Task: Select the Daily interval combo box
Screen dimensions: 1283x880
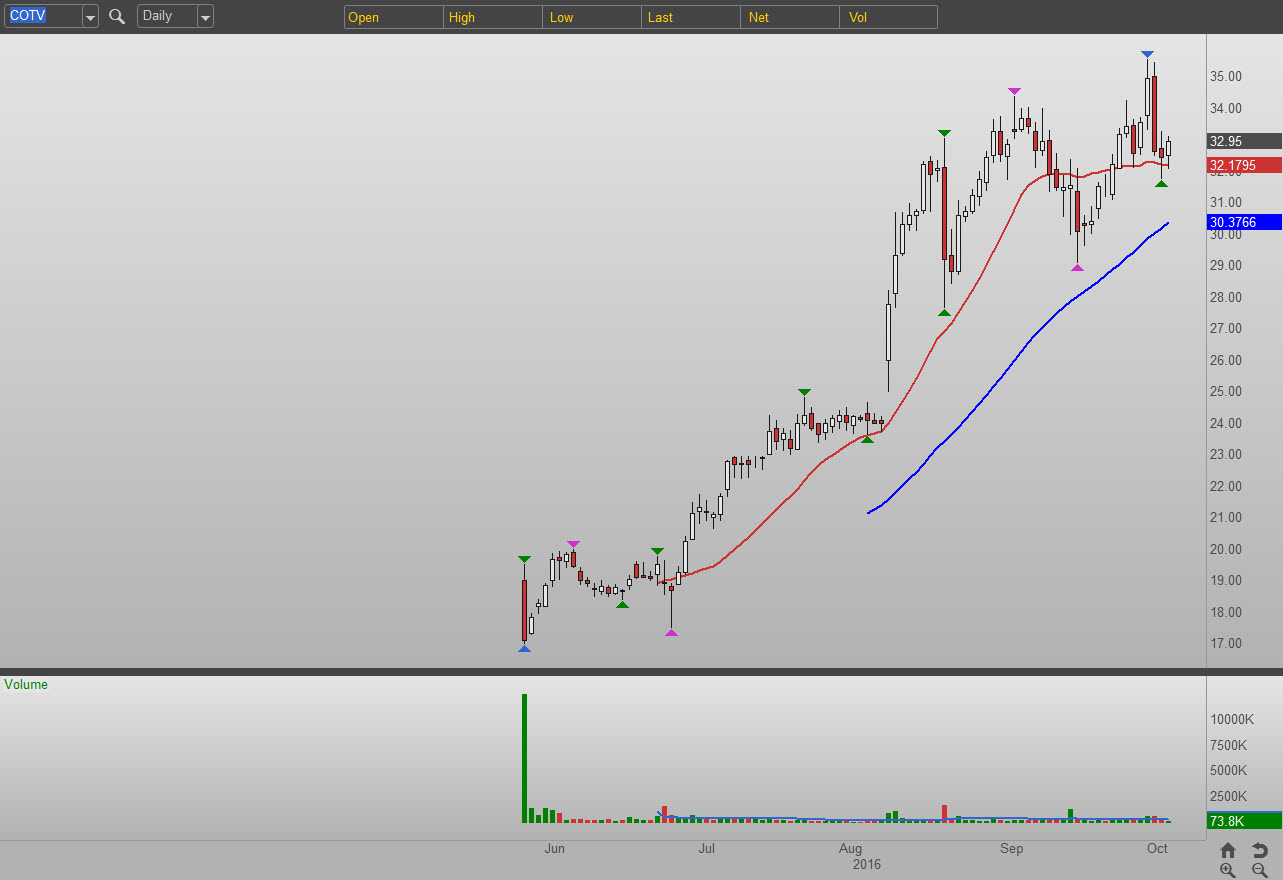Action: (x=175, y=17)
